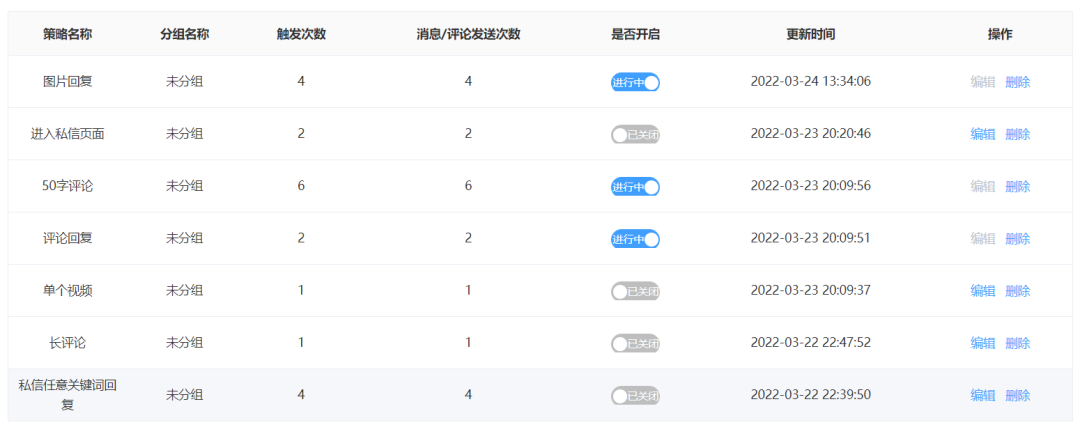This screenshot has width=1080, height=427.
Task: Delete the 长评论 strategy
Action: tap(1018, 343)
